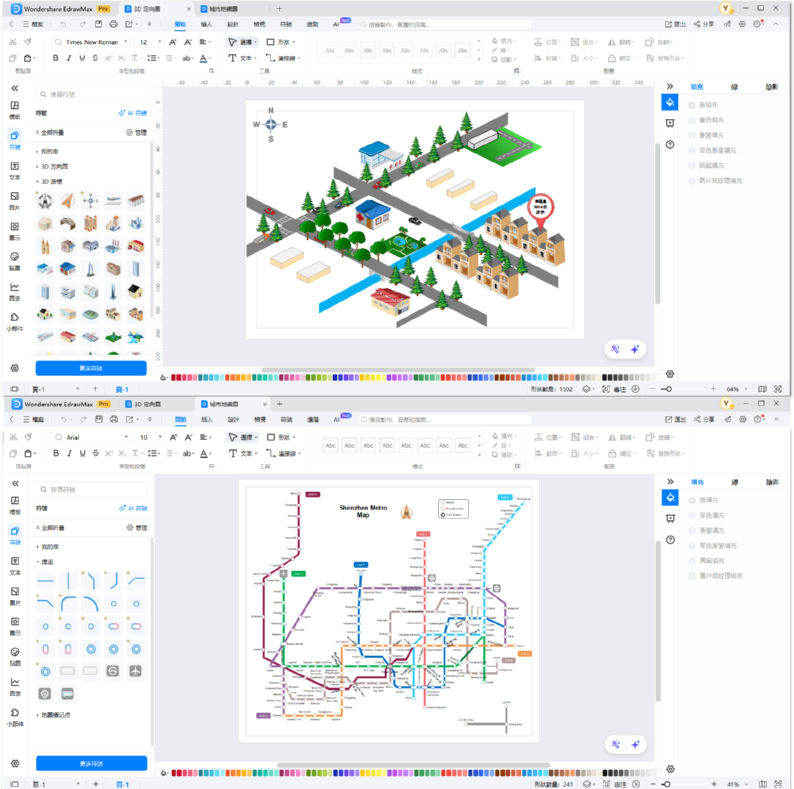
Task: Open Templates (模板) sidebar in 3D map window
Action: (15, 109)
